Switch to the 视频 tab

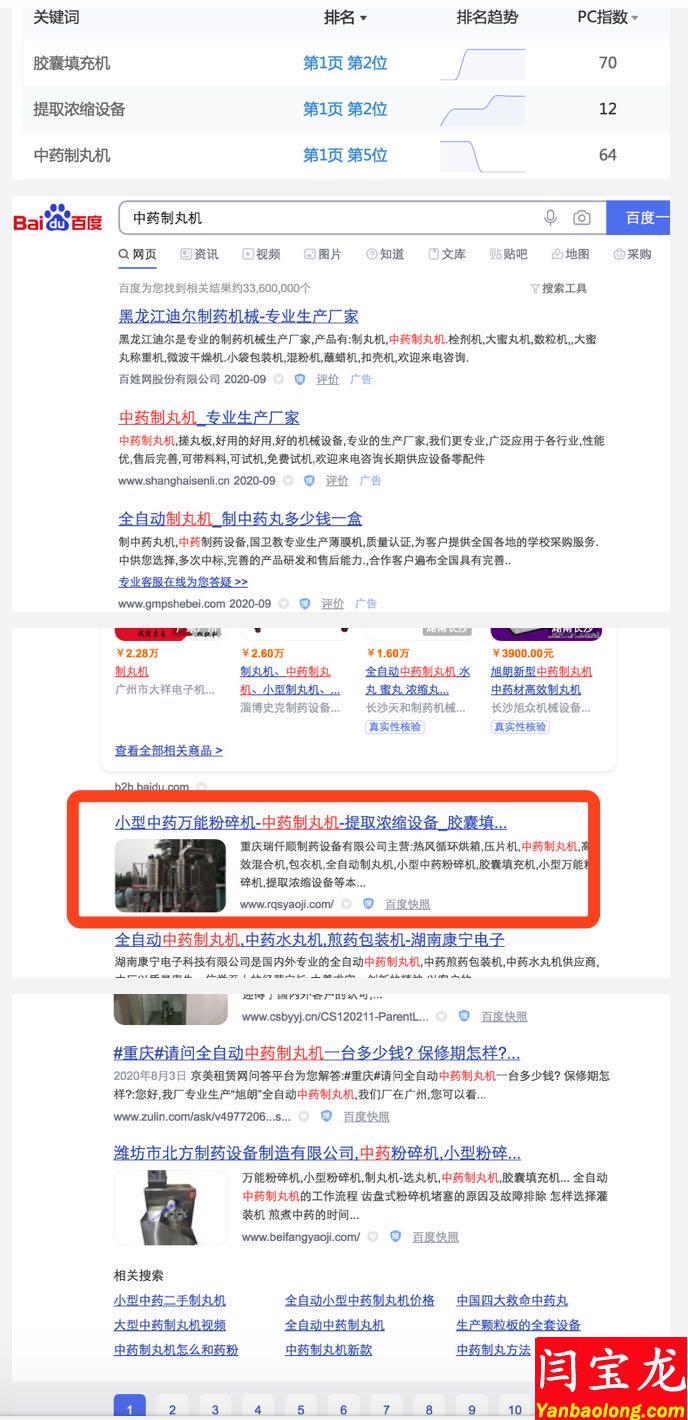click(x=260, y=254)
